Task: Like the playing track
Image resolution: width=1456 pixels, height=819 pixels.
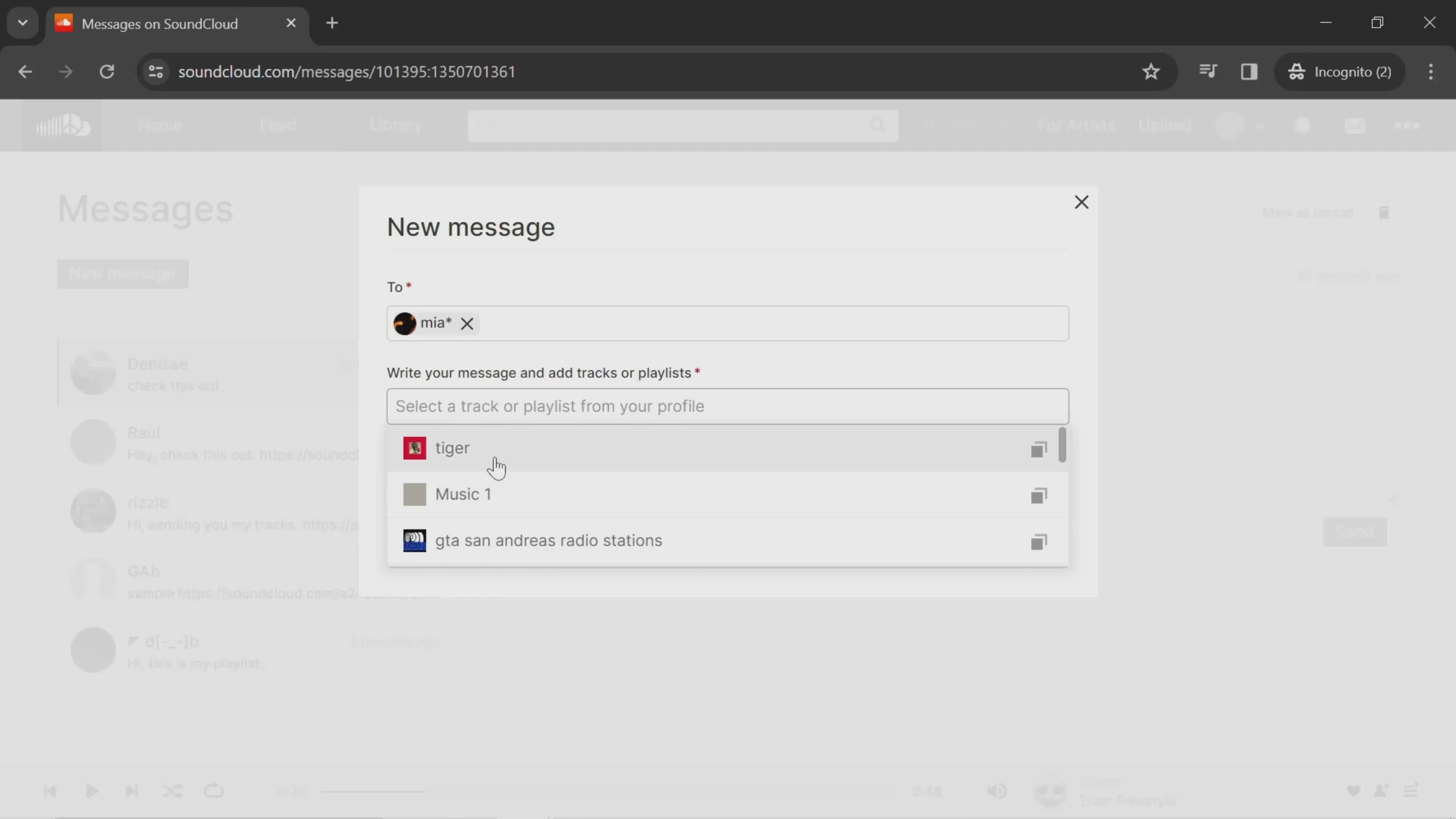Action: coord(1353,791)
